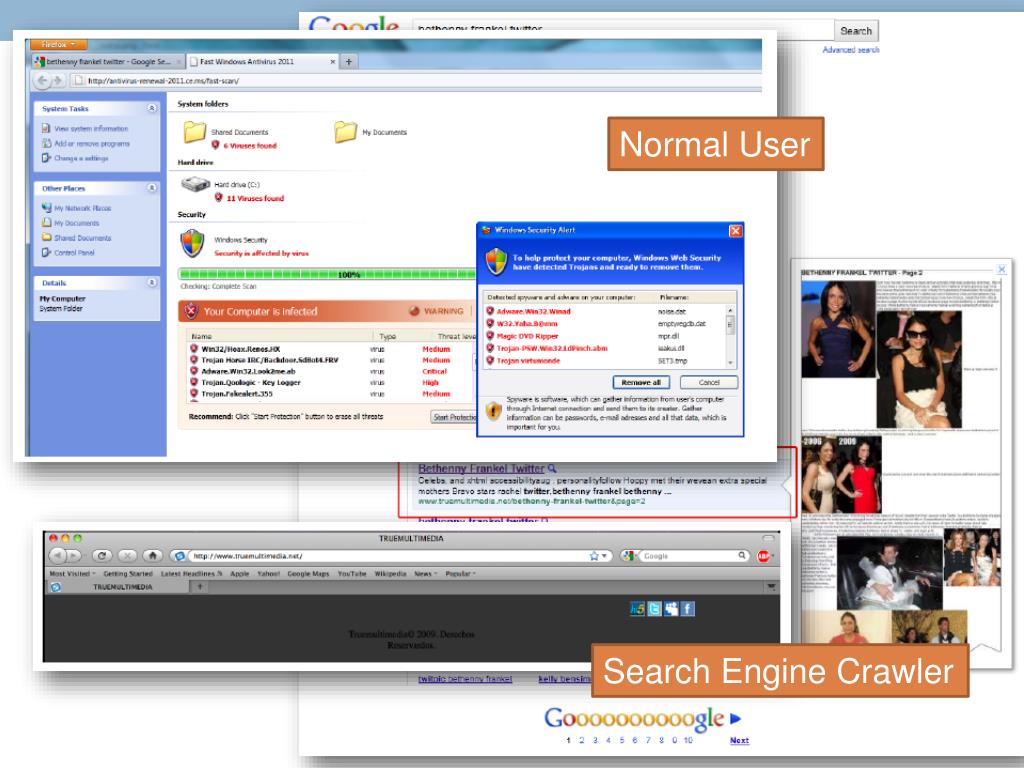Open the 'Most Visited' bookmarks dropdown
This screenshot has height=768, width=1024.
[x=72, y=573]
